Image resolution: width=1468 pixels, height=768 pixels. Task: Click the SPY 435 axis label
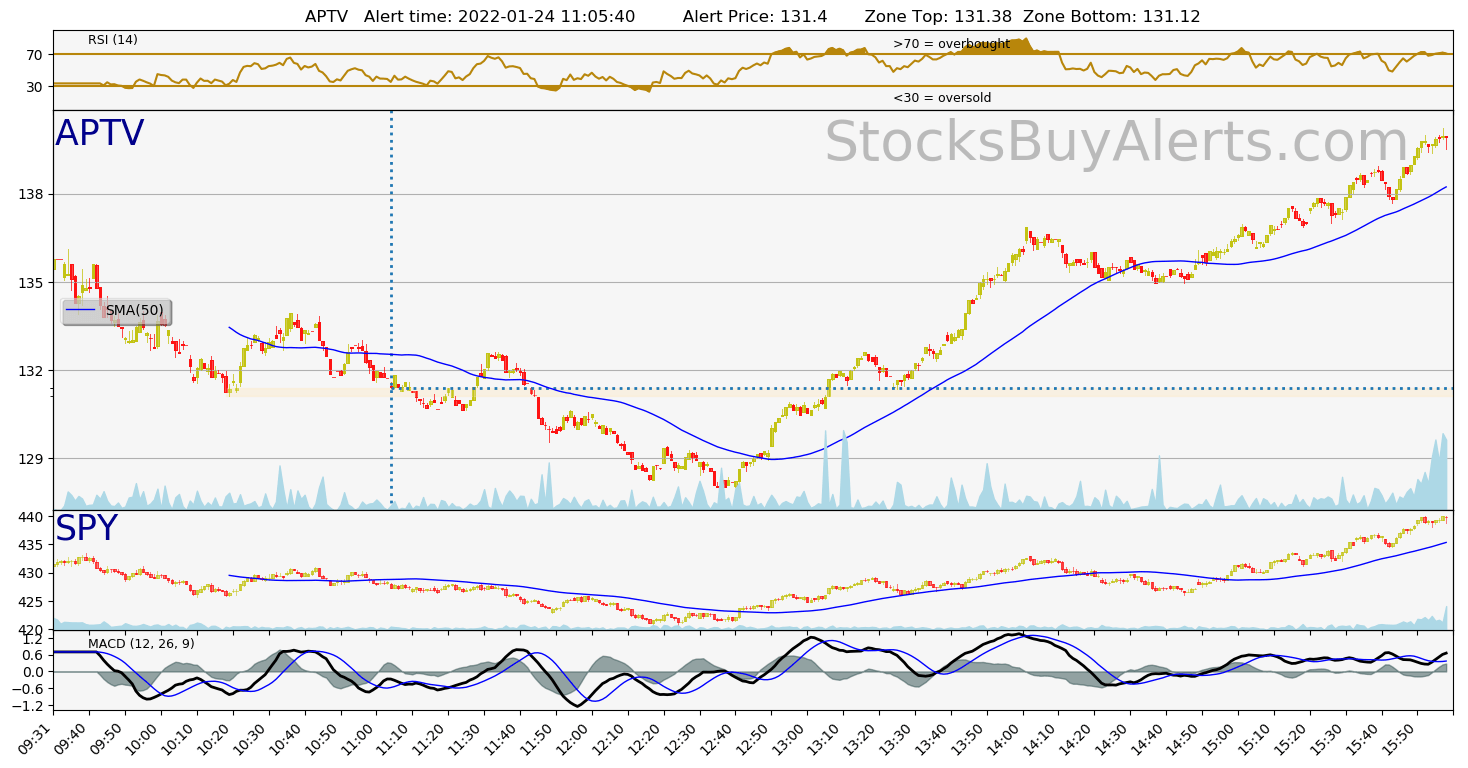(33, 545)
